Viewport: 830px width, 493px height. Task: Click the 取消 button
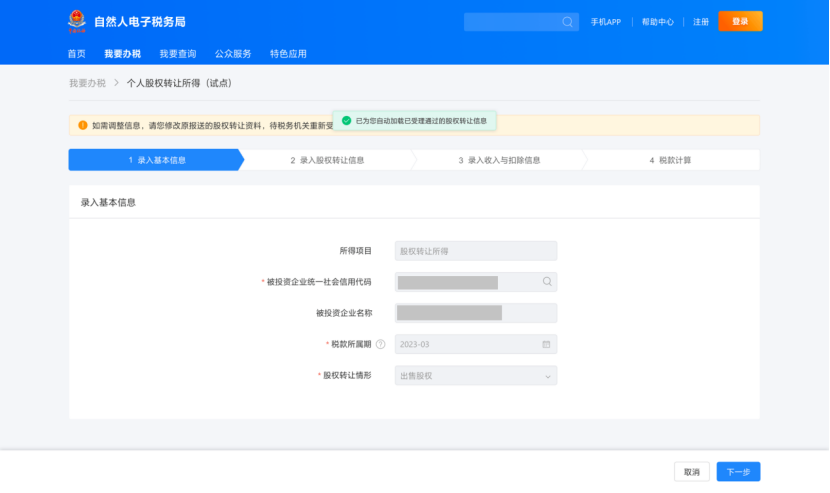tap(692, 472)
